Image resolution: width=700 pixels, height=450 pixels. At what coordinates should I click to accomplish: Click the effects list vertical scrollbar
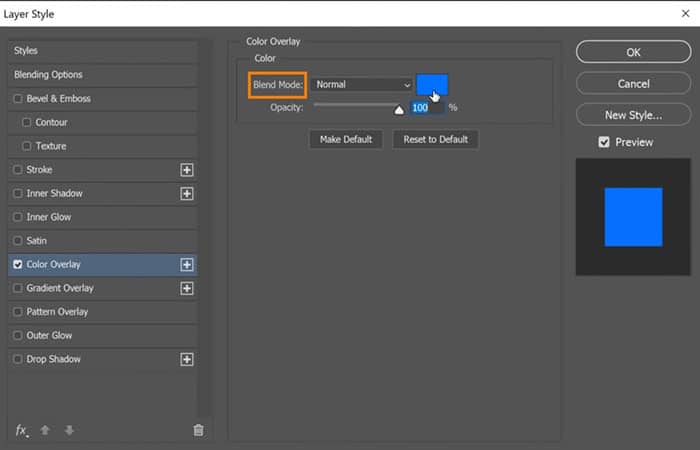205,228
